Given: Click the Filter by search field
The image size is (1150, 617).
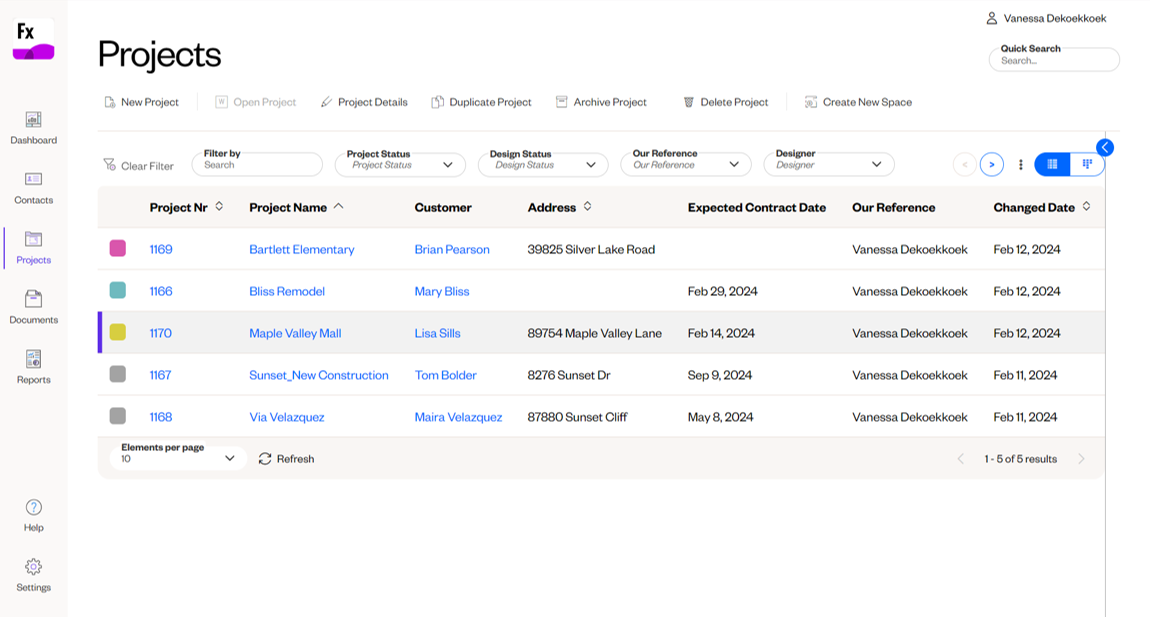Looking at the screenshot, I should pyautogui.click(x=257, y=164).
